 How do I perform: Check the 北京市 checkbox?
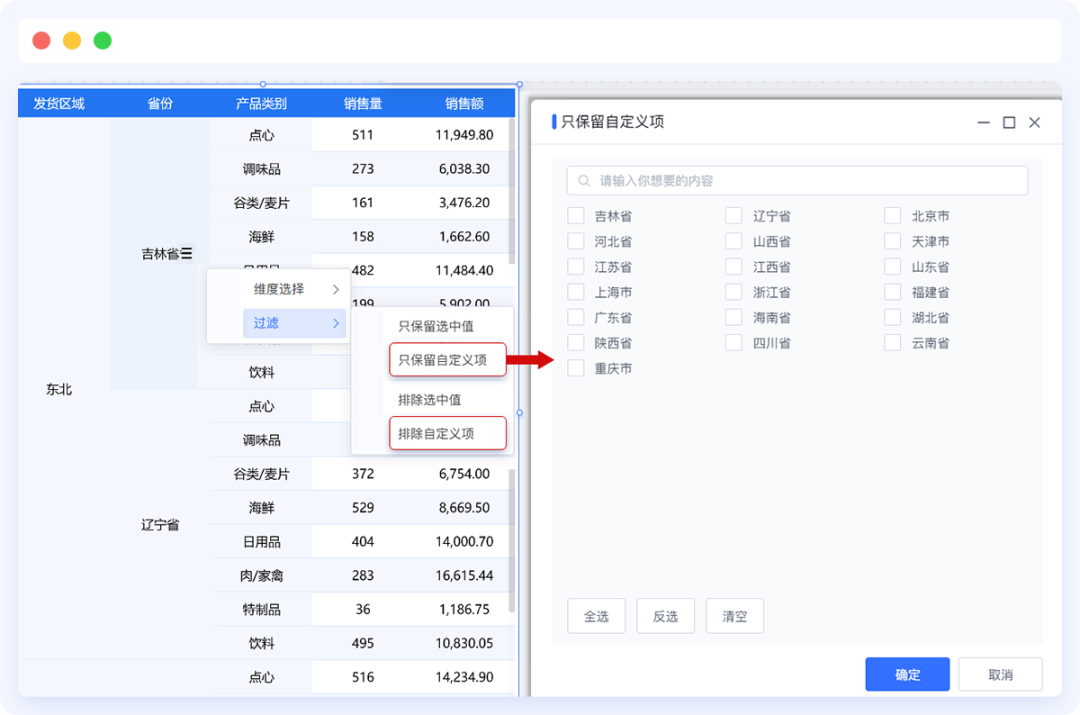(x=893, y=216)
